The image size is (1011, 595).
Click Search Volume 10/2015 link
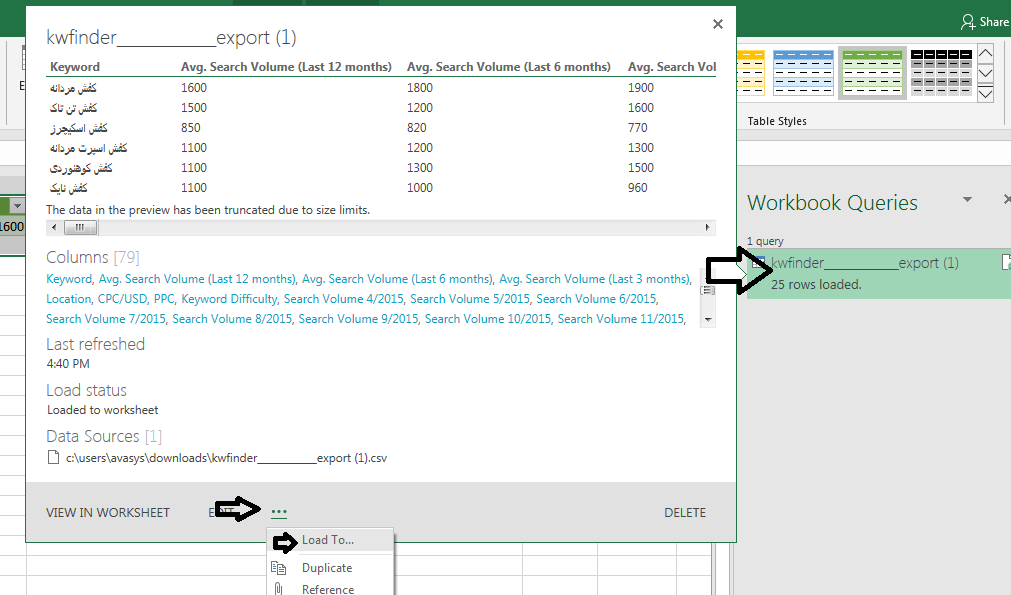pos(488,319)
